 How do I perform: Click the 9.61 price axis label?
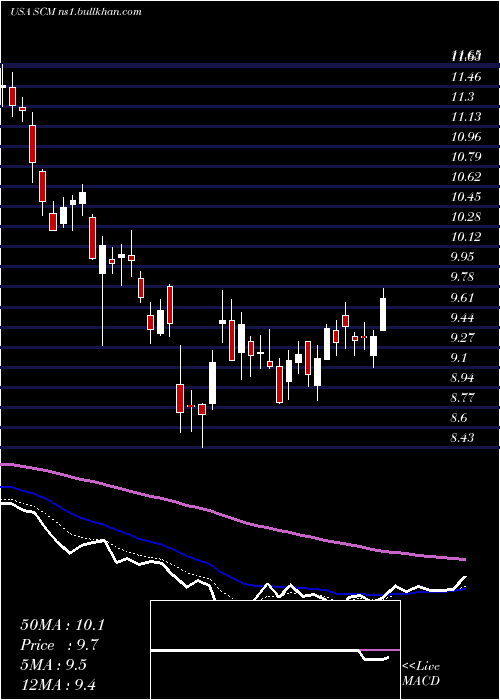coord(462,297)
